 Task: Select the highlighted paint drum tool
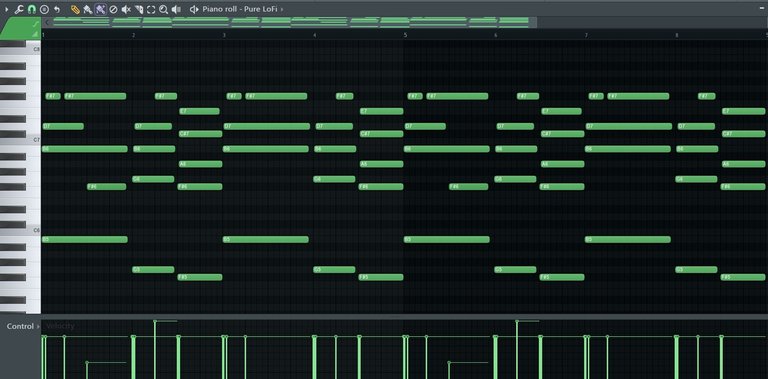tap(100, 9)
